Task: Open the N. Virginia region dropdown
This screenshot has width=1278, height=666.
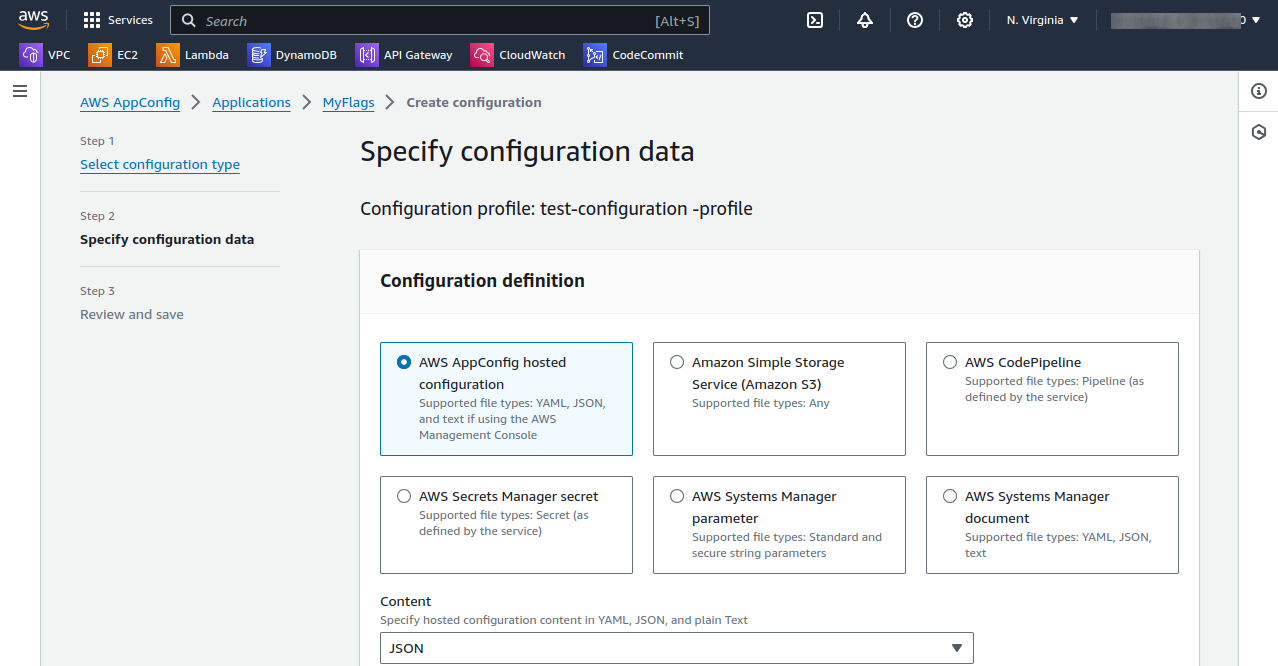Action: 1042,20
